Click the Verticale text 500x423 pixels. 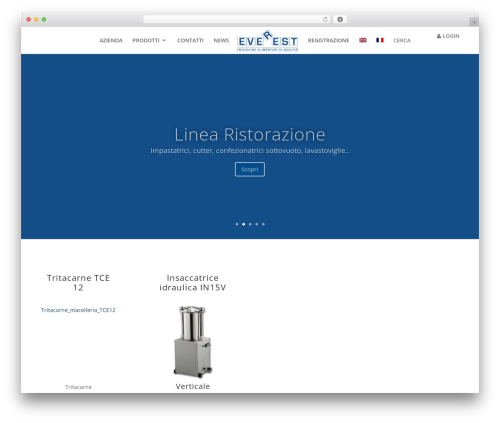coord(193,386)
